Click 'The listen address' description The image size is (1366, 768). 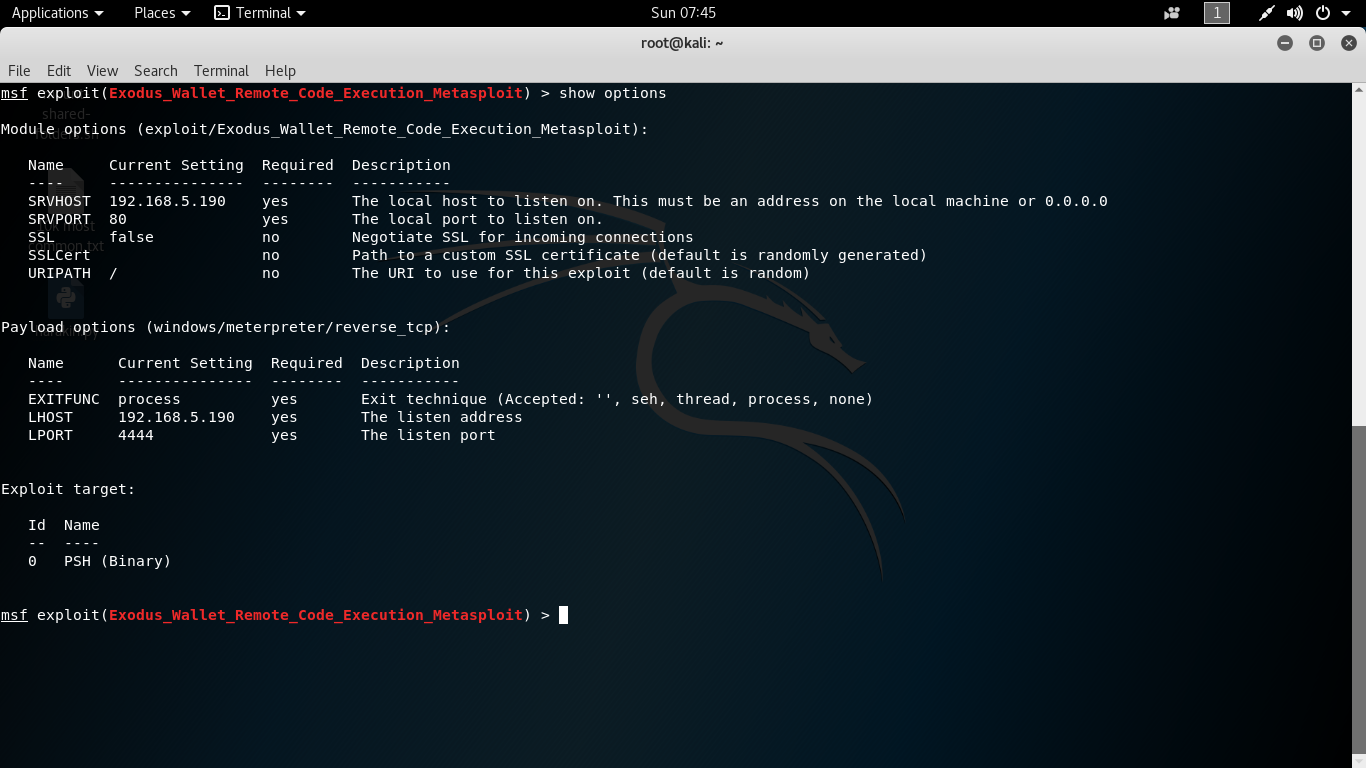pyautogui.click(x=442, y=417)
